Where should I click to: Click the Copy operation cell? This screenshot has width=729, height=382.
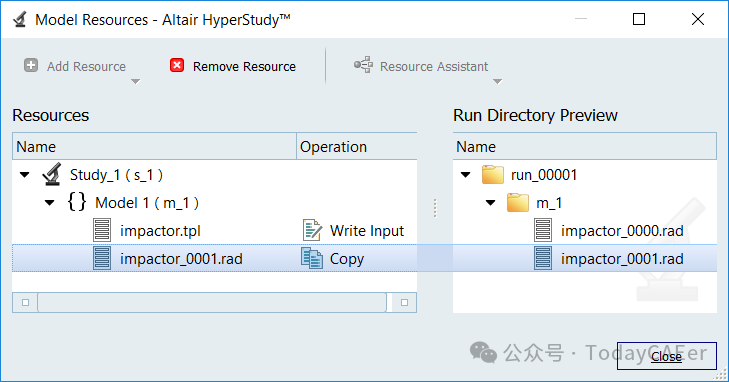tap(357, 258)
